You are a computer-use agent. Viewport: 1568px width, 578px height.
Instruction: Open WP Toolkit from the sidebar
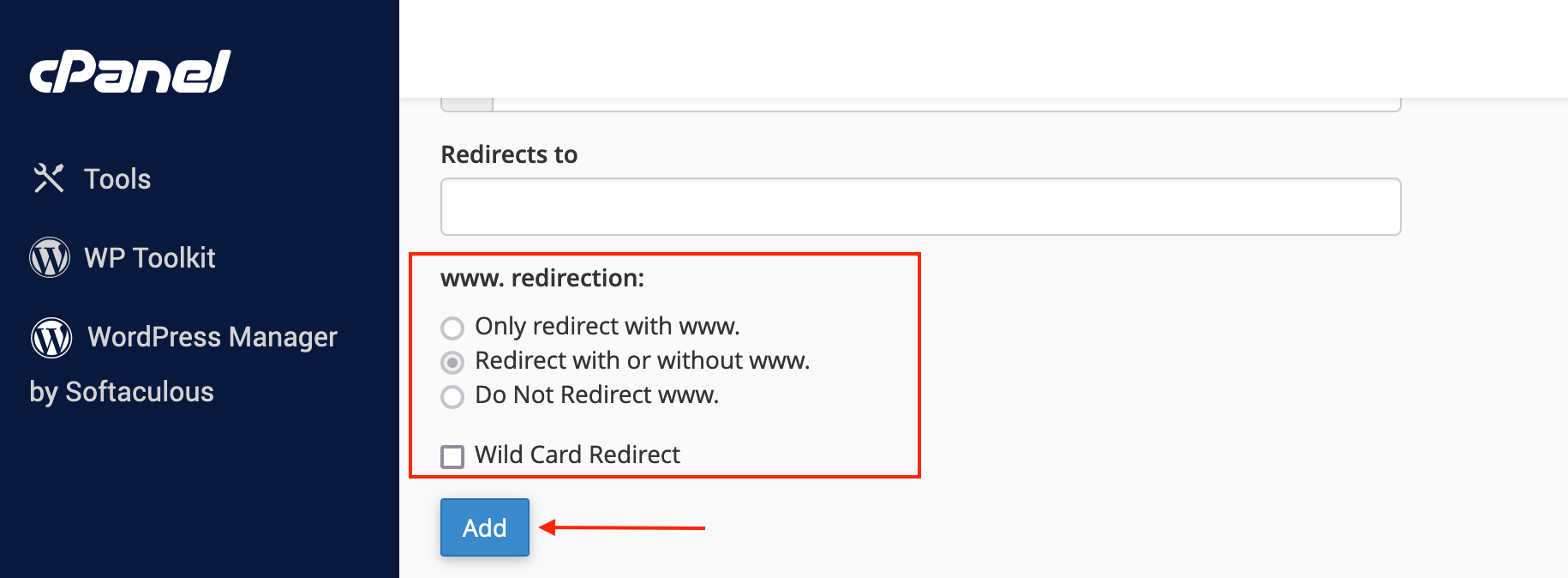click(x=122, y=257)
